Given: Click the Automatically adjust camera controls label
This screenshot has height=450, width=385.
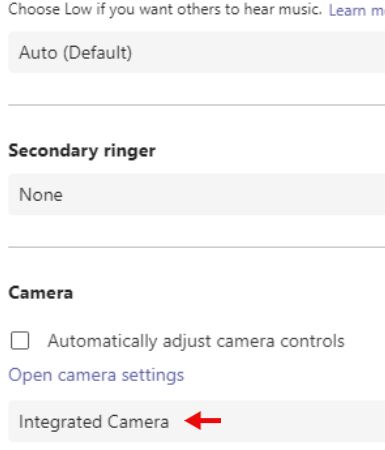Looking at the screenshot, I should 196,341.
